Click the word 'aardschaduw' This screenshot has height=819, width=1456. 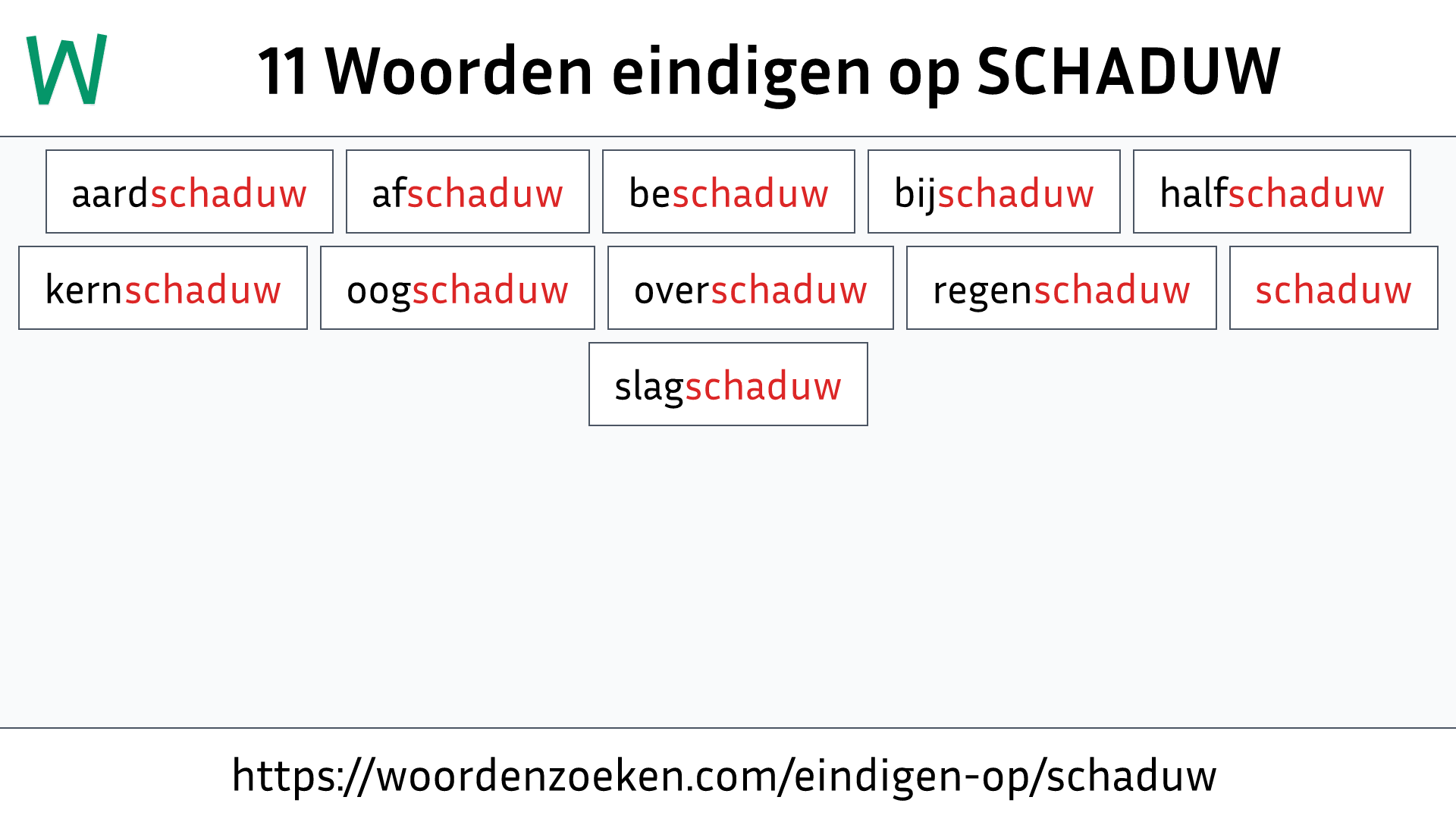coord(188,192)
